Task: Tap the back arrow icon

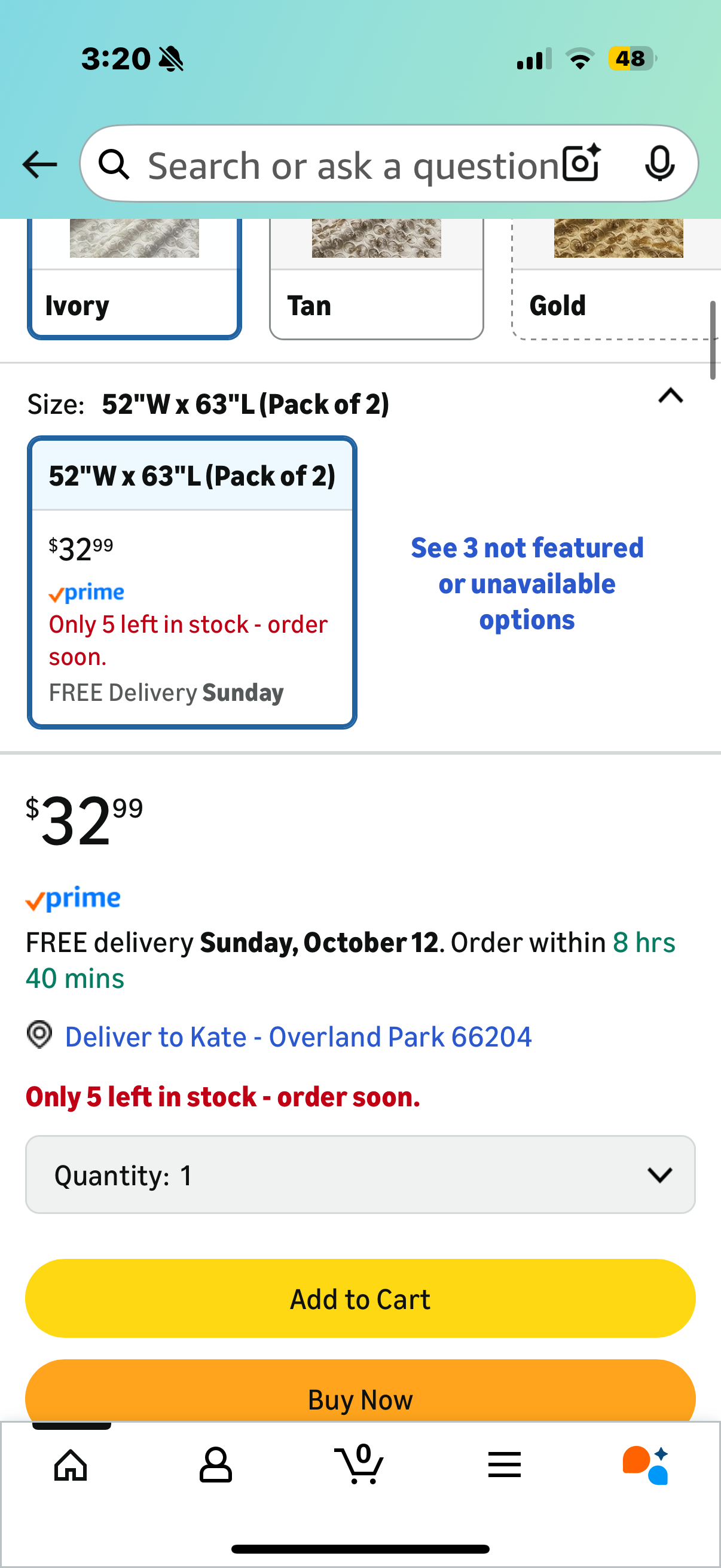Action: point(39,164)
